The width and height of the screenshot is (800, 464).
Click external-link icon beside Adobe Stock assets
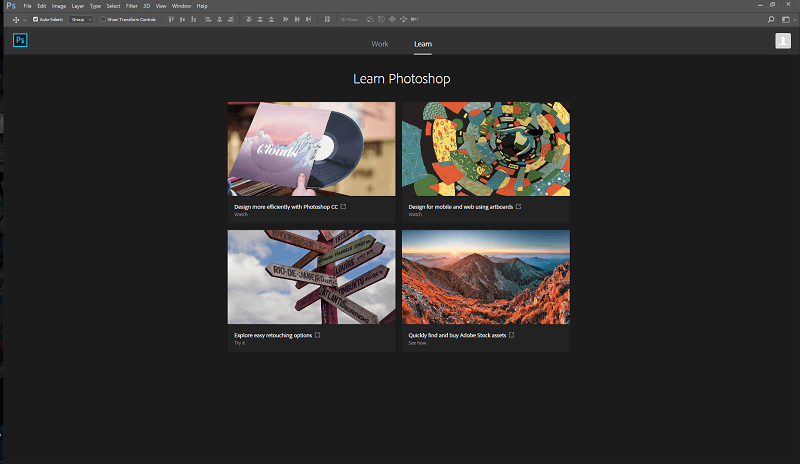[511, 335]
